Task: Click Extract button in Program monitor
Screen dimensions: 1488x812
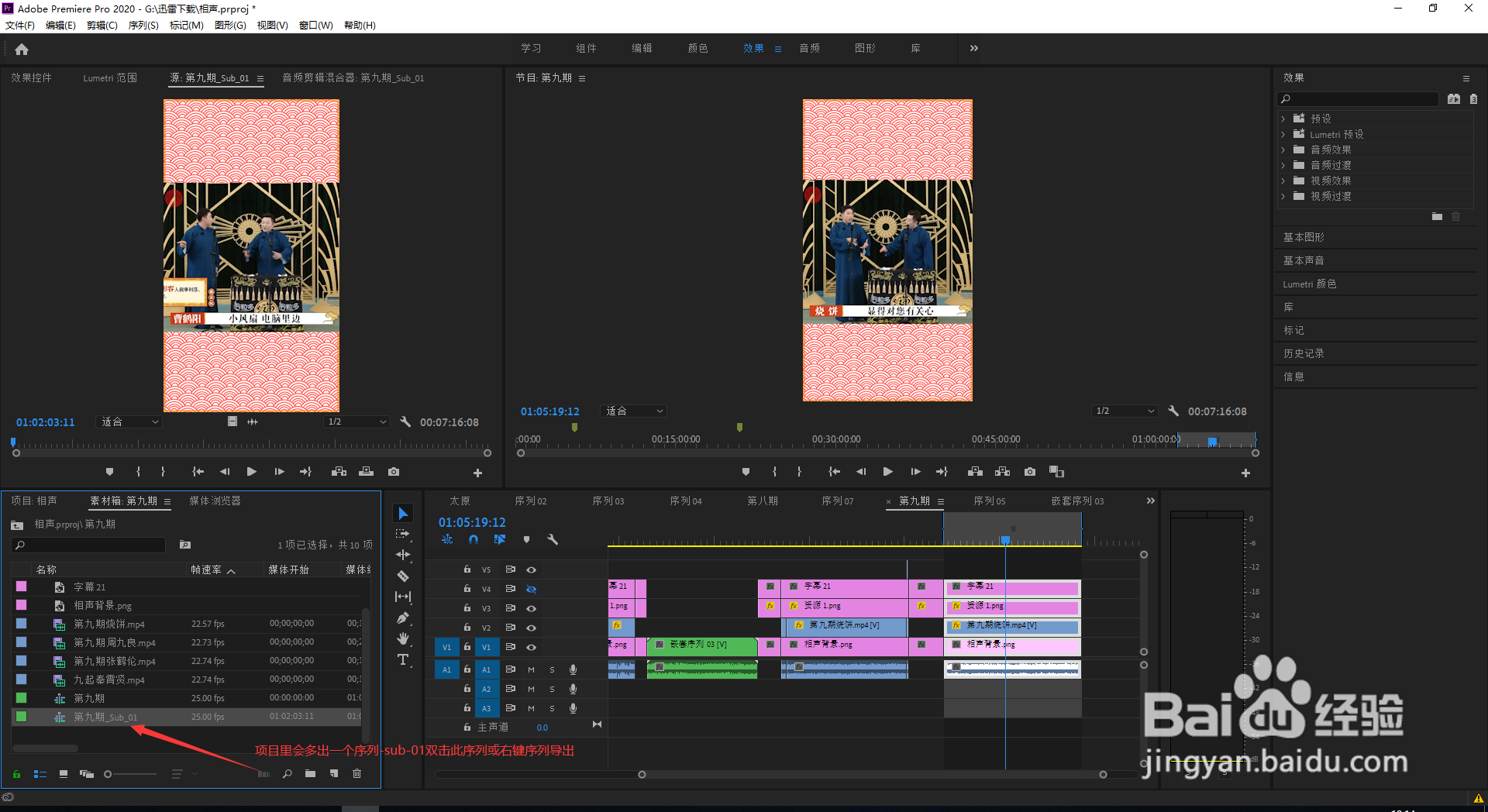Action: pyautogui.click(x=1002, y=472)
